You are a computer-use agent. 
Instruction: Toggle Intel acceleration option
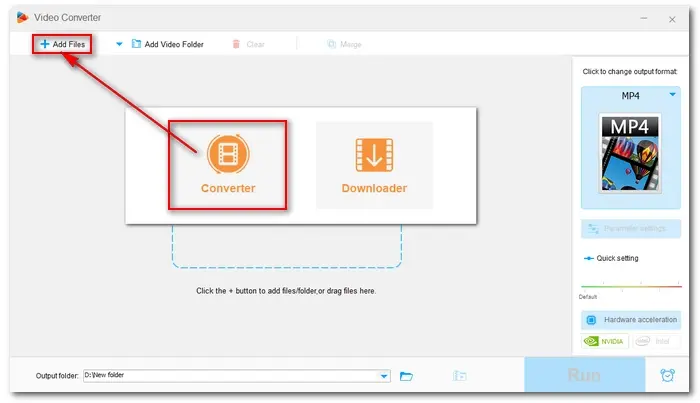tap(656, 341)
